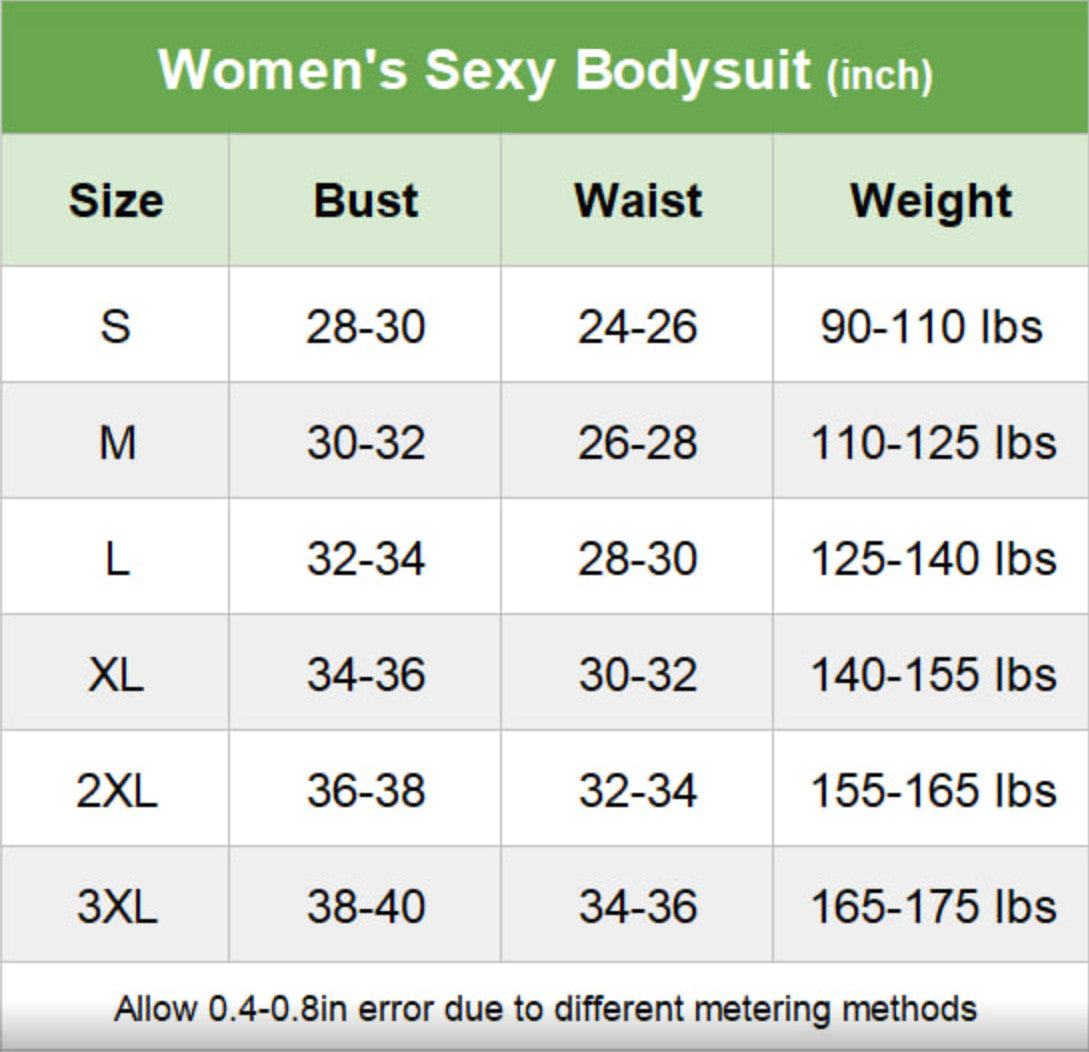1089x1052 pixels.
Task: Click the Waist column header
Action: 638,201
